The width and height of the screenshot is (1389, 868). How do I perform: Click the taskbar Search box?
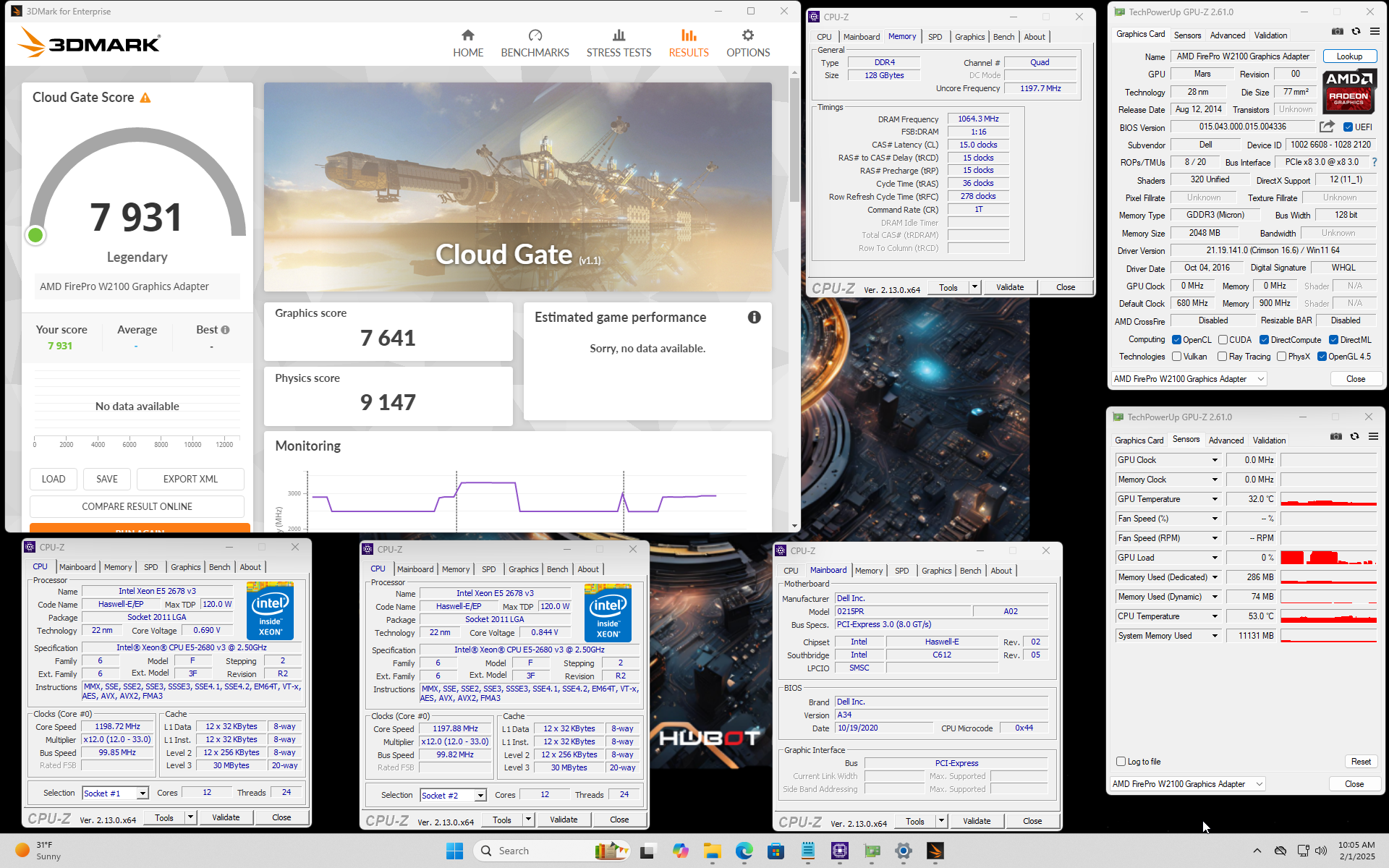coord(552,851)
